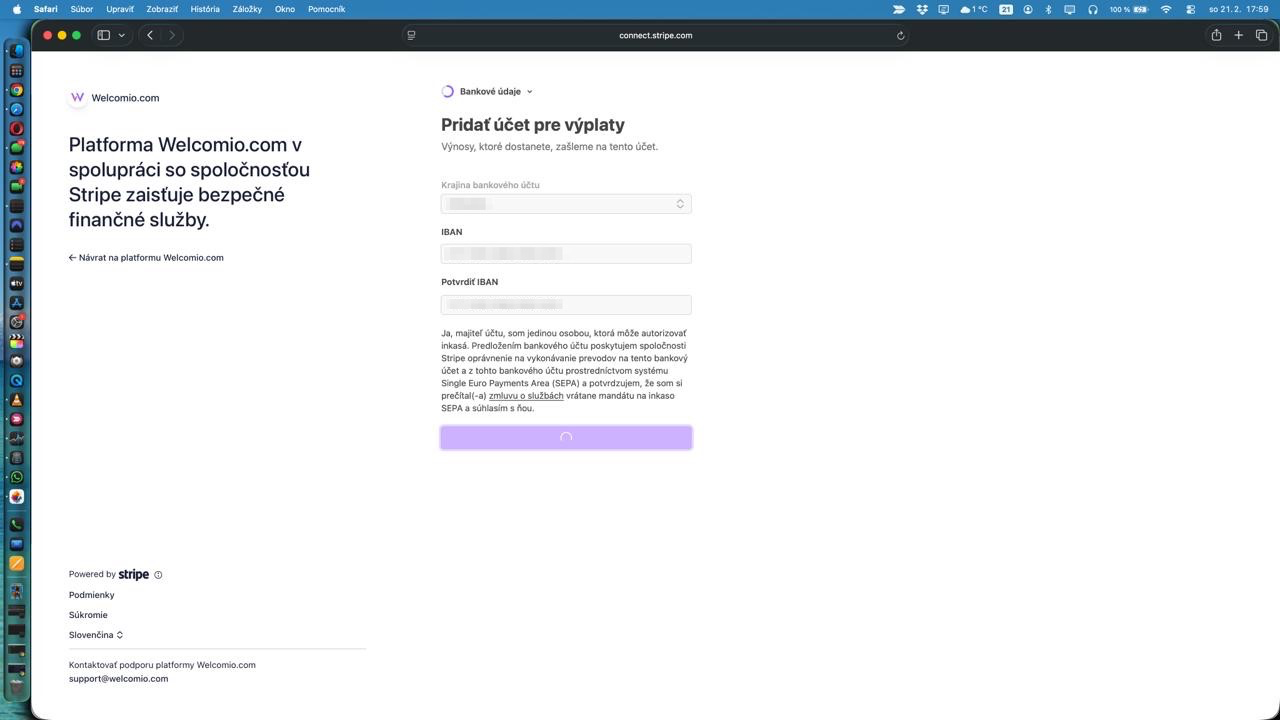
Task: Show the weather 1 °C menu bar item
Action: click(x=974, y=9)
